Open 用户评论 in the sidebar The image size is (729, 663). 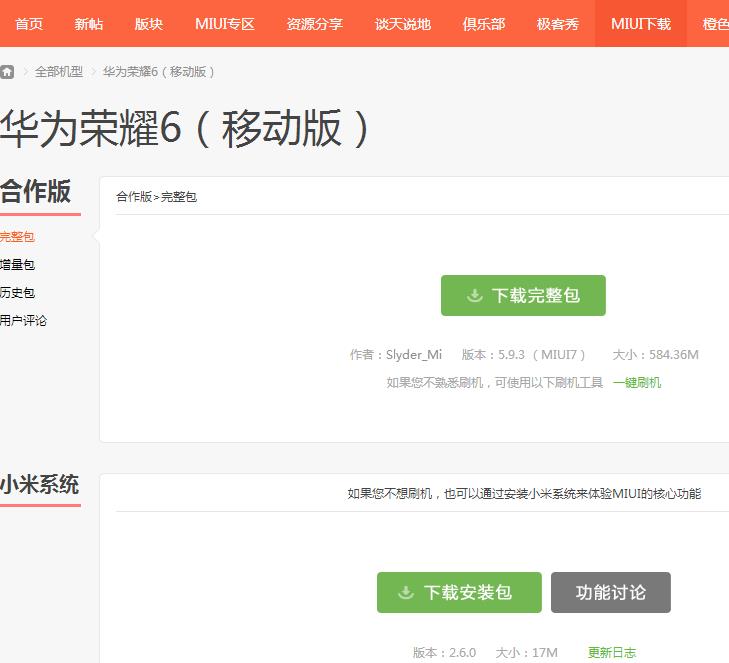pos(23,320)
